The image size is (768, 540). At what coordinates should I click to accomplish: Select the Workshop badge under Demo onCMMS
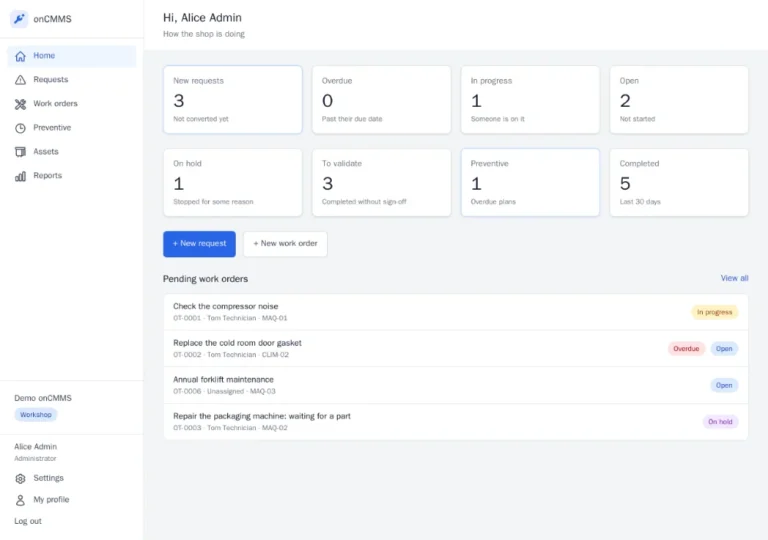pyautogui.click(x=36, y=415)
